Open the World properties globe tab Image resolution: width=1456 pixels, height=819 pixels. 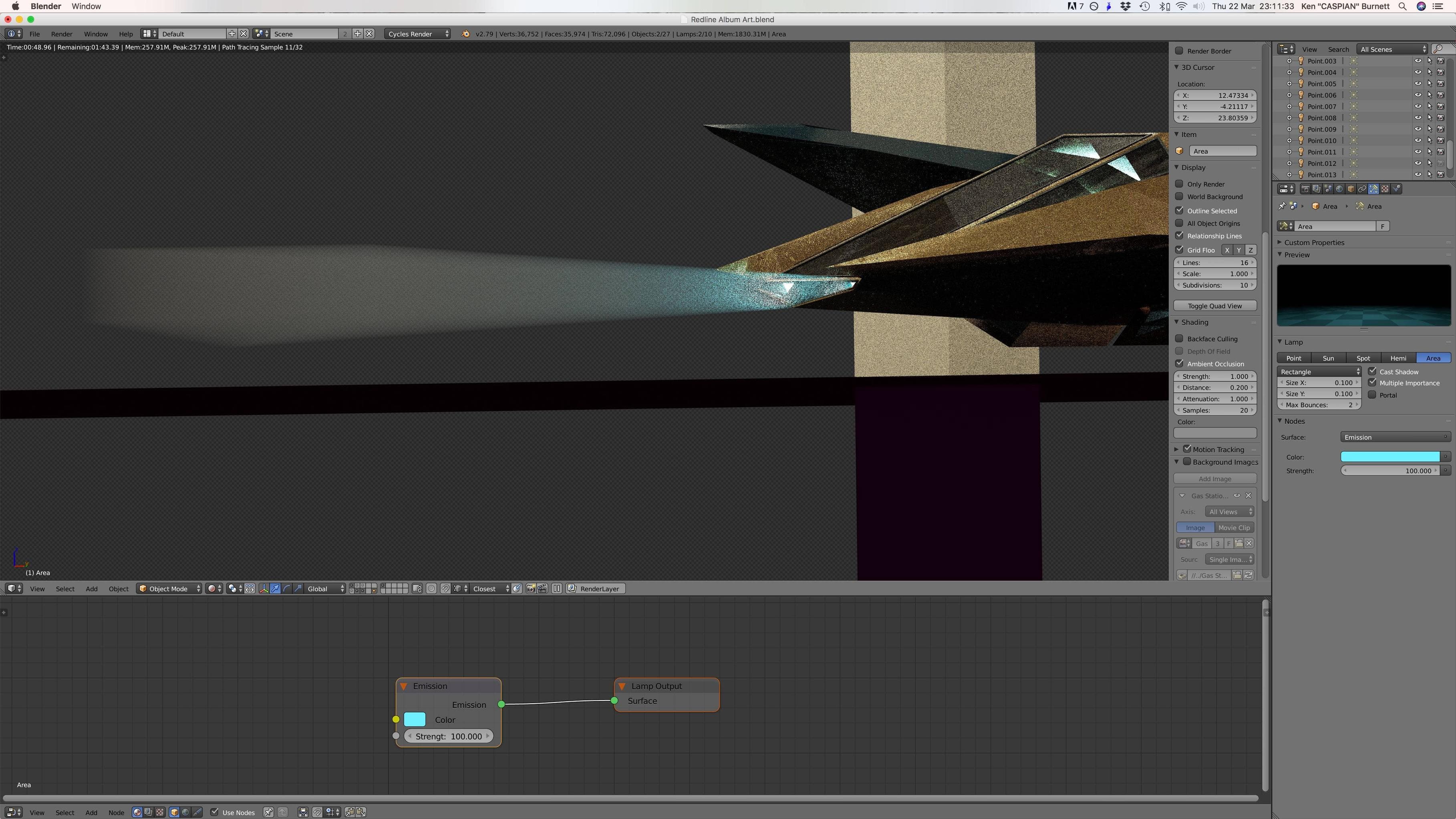pos(1339,189)
